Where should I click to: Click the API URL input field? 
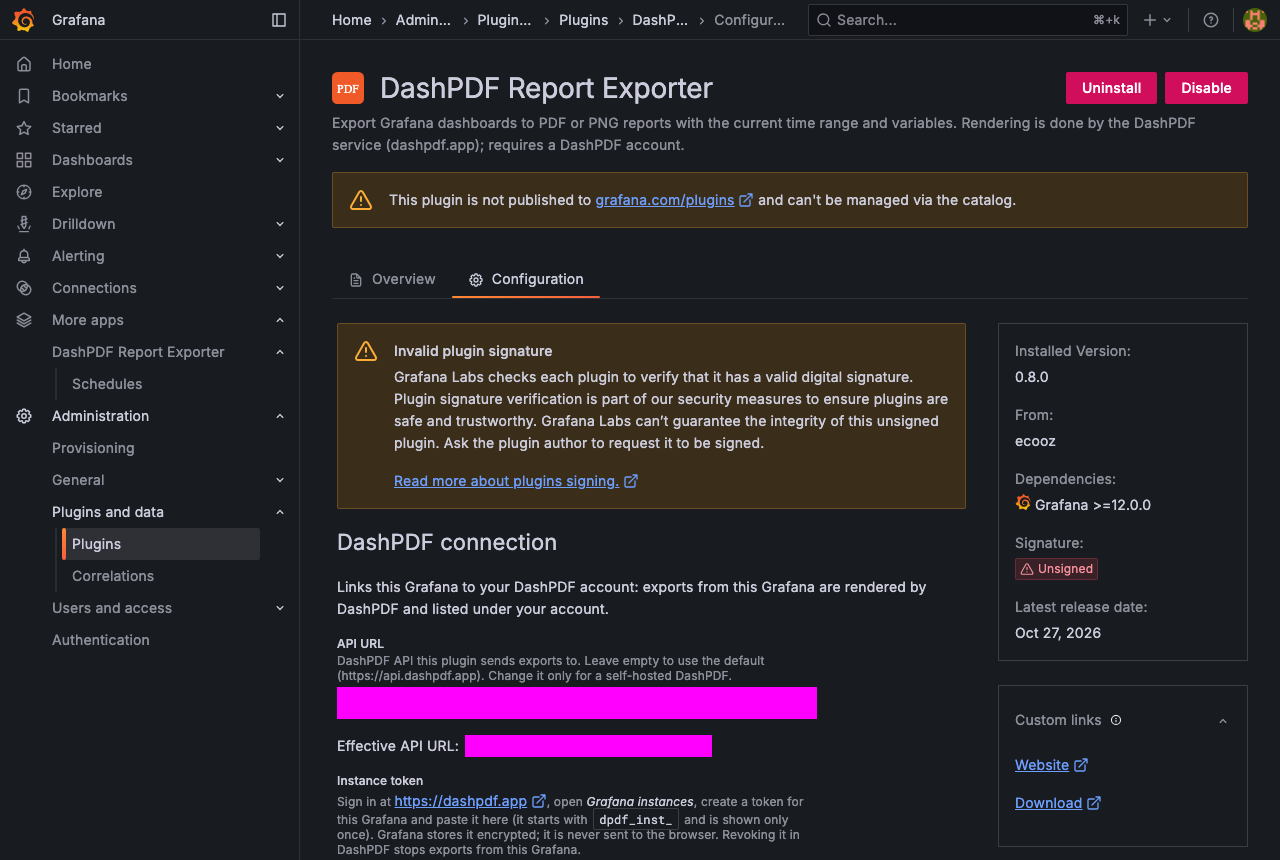point(577,703)
